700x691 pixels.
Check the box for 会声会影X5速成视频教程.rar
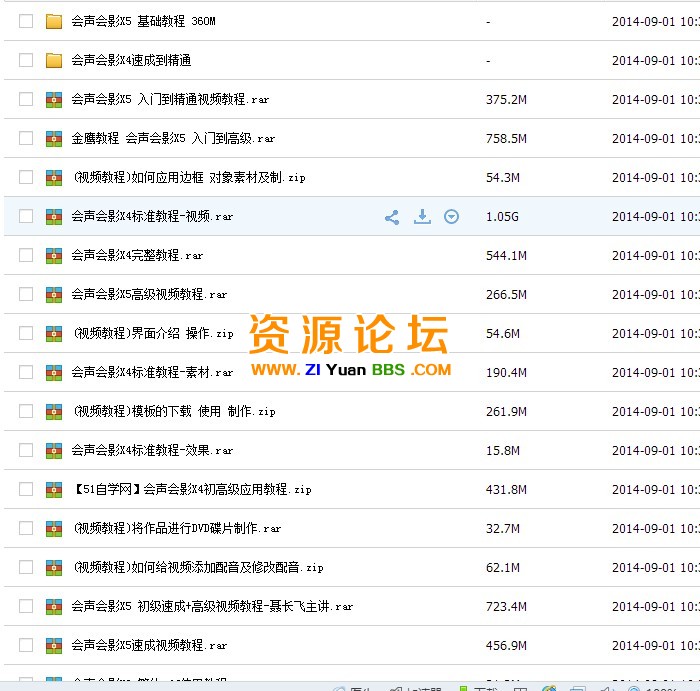coord(26,645)
